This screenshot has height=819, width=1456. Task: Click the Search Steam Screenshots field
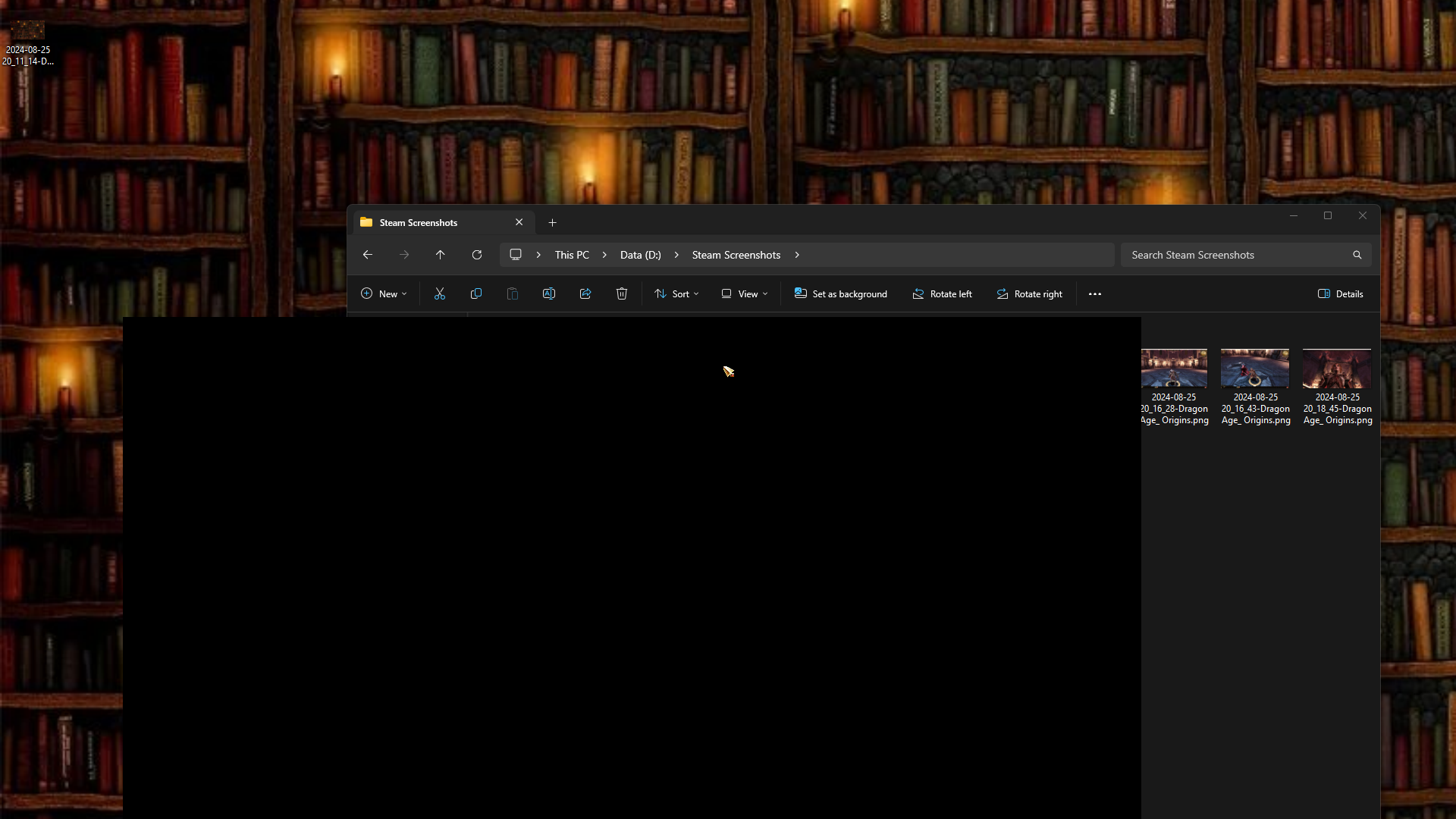coord(1236,255)
